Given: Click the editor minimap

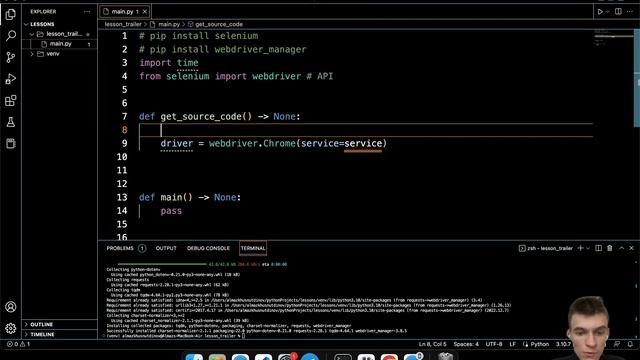Looking at the screenshot, I should point(613,37).
